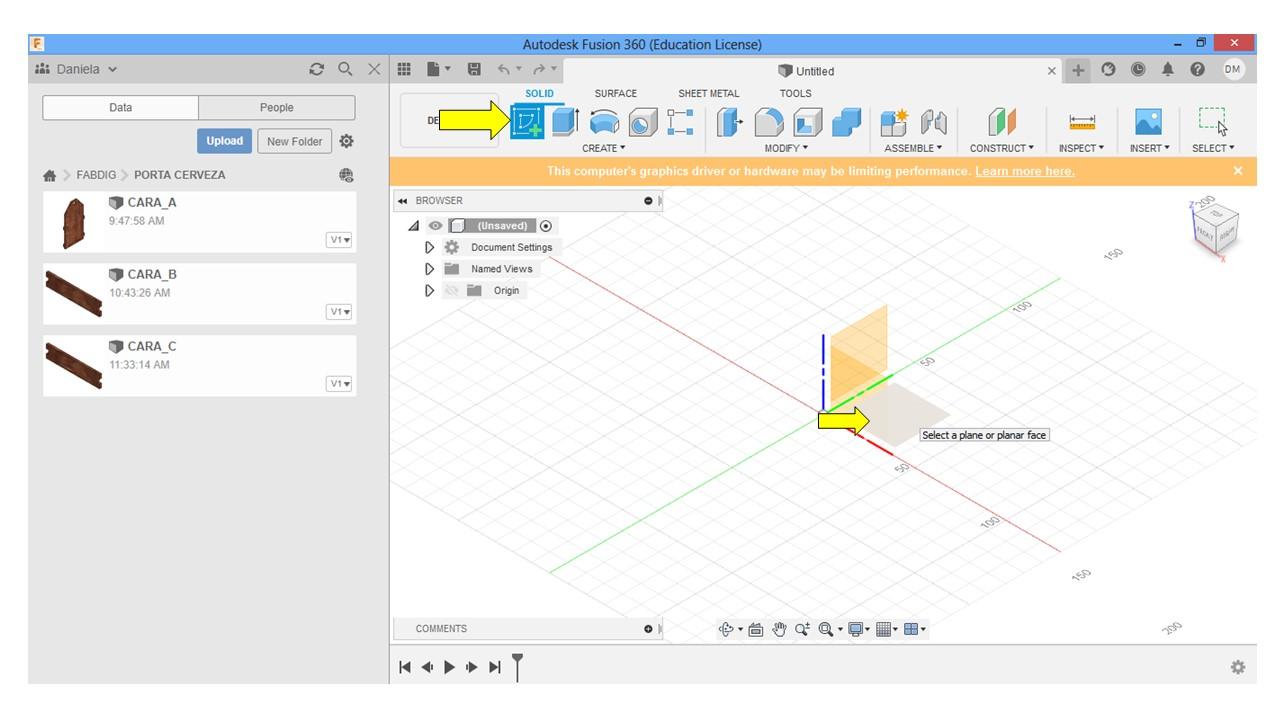Click the Insert image icon
This screenshot has height=720, width=1280.
pos(1148,122)
